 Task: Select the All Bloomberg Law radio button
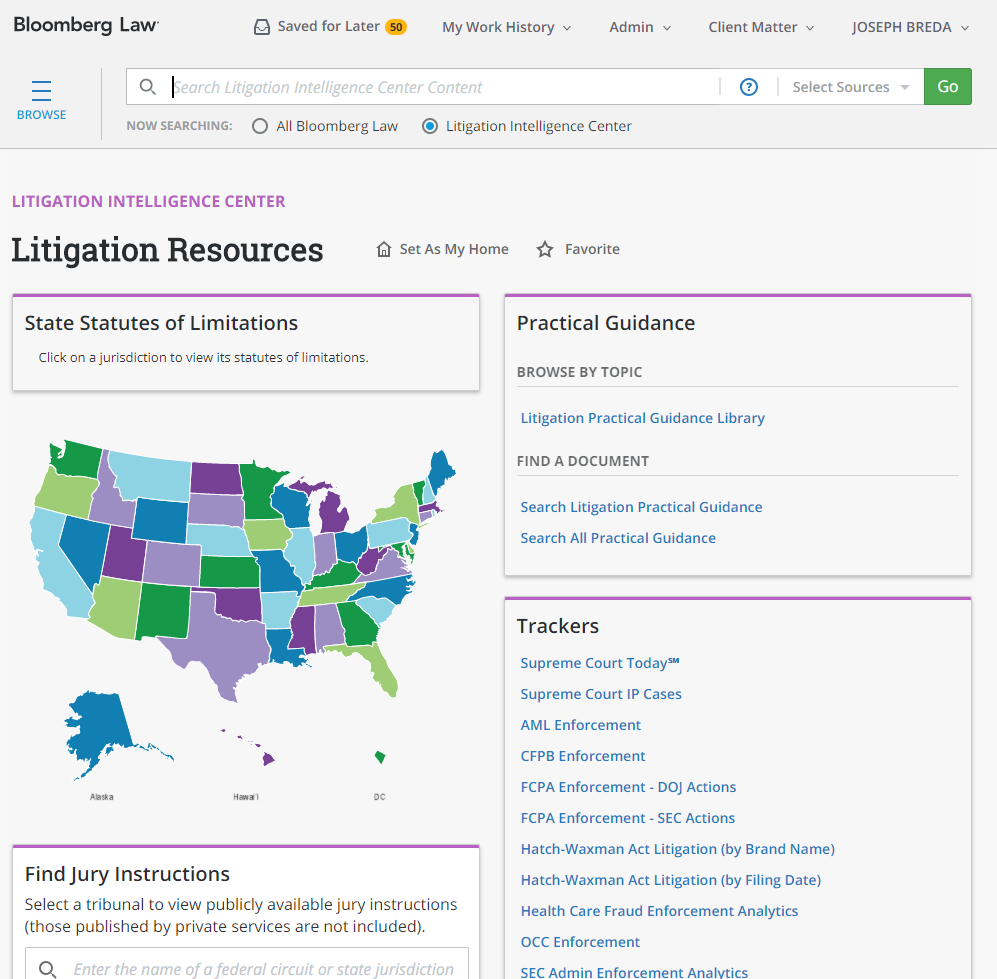pos(260,126)
